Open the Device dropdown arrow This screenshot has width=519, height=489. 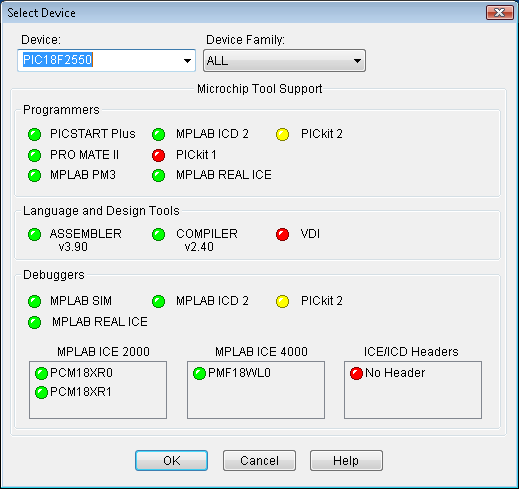187,61
